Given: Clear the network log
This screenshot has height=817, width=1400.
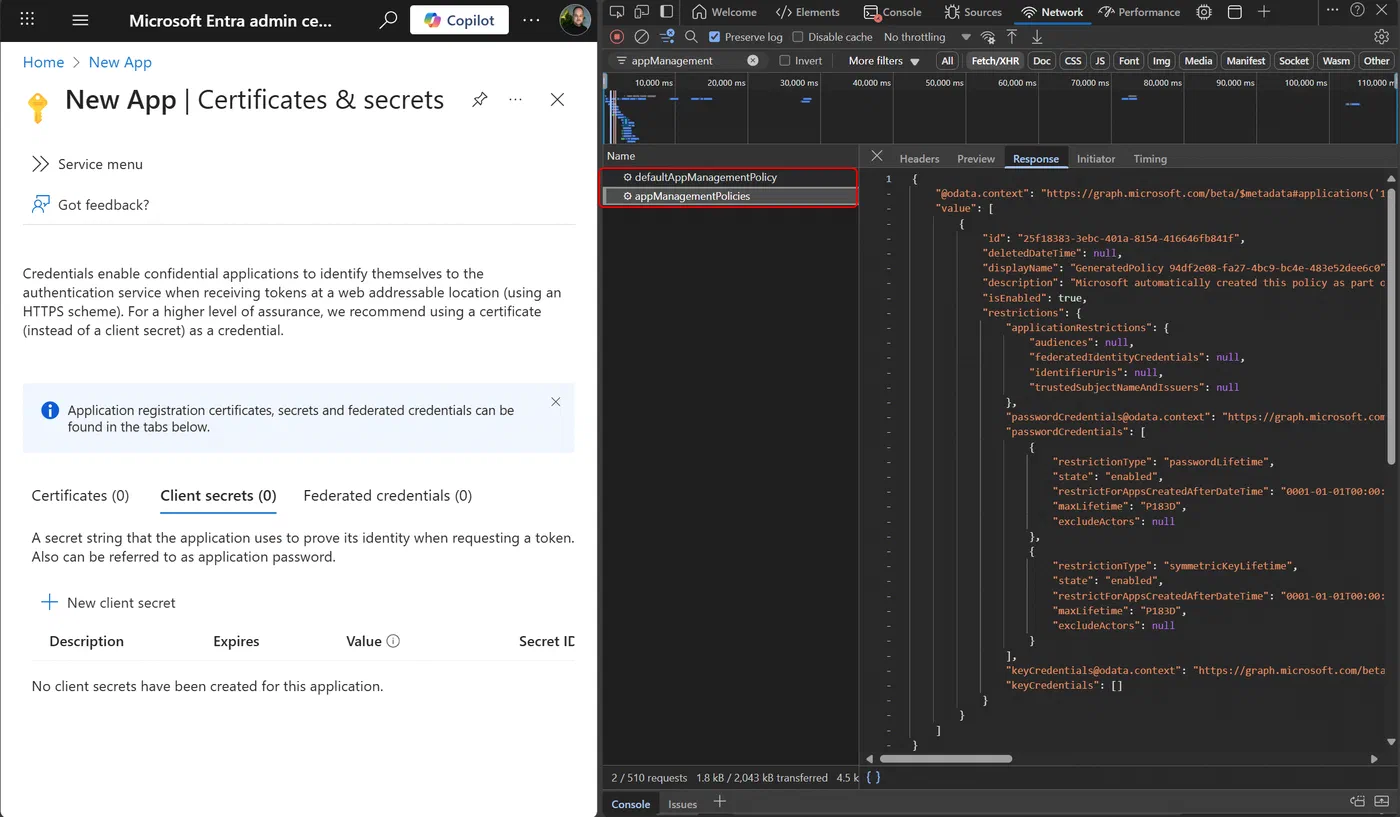Looking at the screenshot, I should [x=642, y=37].
